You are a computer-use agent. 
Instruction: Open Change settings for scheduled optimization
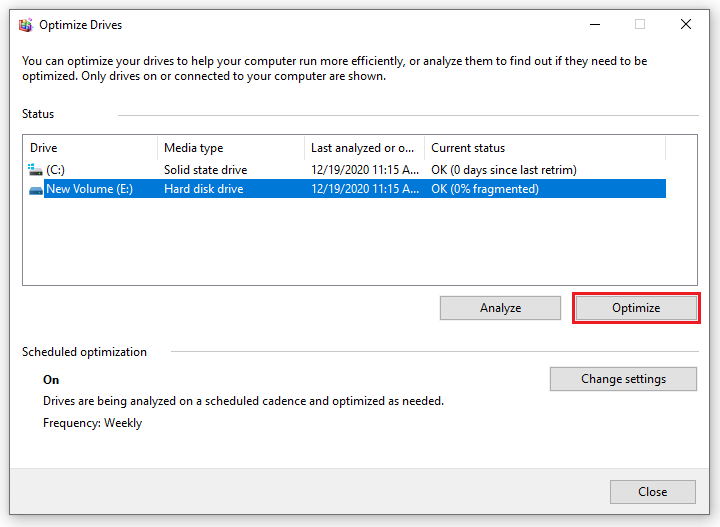click(622, 379)
